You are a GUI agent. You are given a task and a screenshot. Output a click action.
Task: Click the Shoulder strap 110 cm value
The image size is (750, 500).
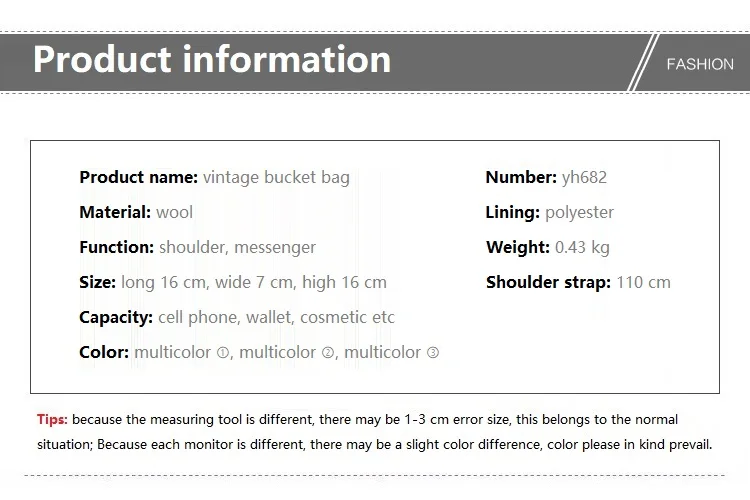point(643,282)
